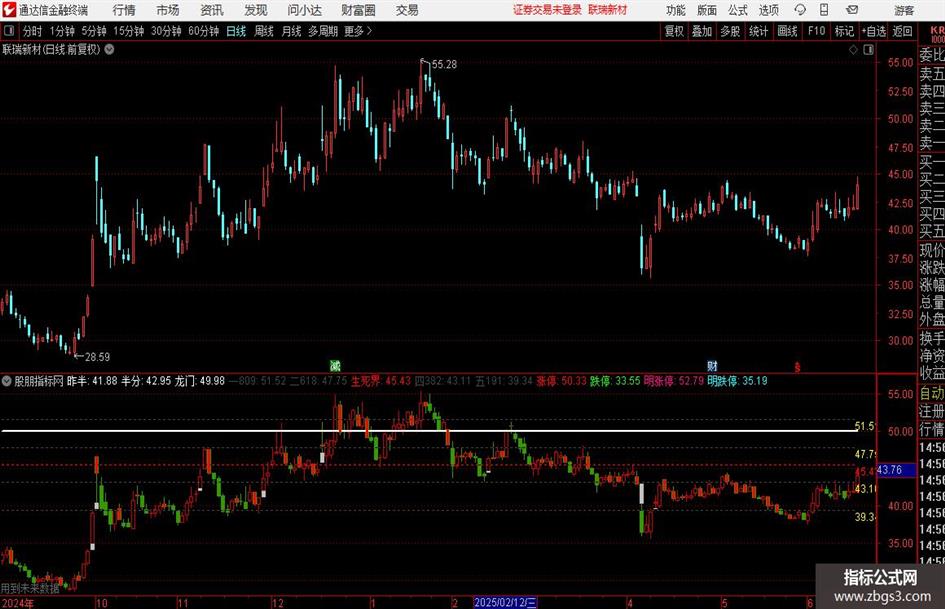Click the 叠加 overlay button
This screenshot has width=945, height=609.
(702, 31)
